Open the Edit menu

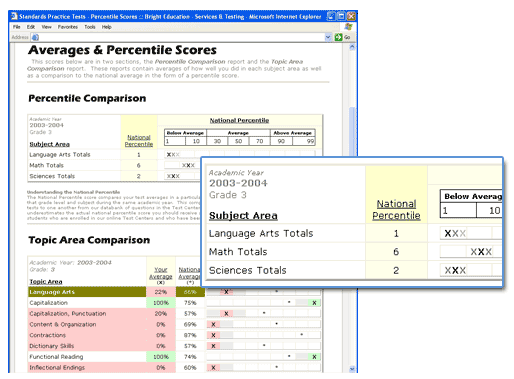tap(31, 27)
